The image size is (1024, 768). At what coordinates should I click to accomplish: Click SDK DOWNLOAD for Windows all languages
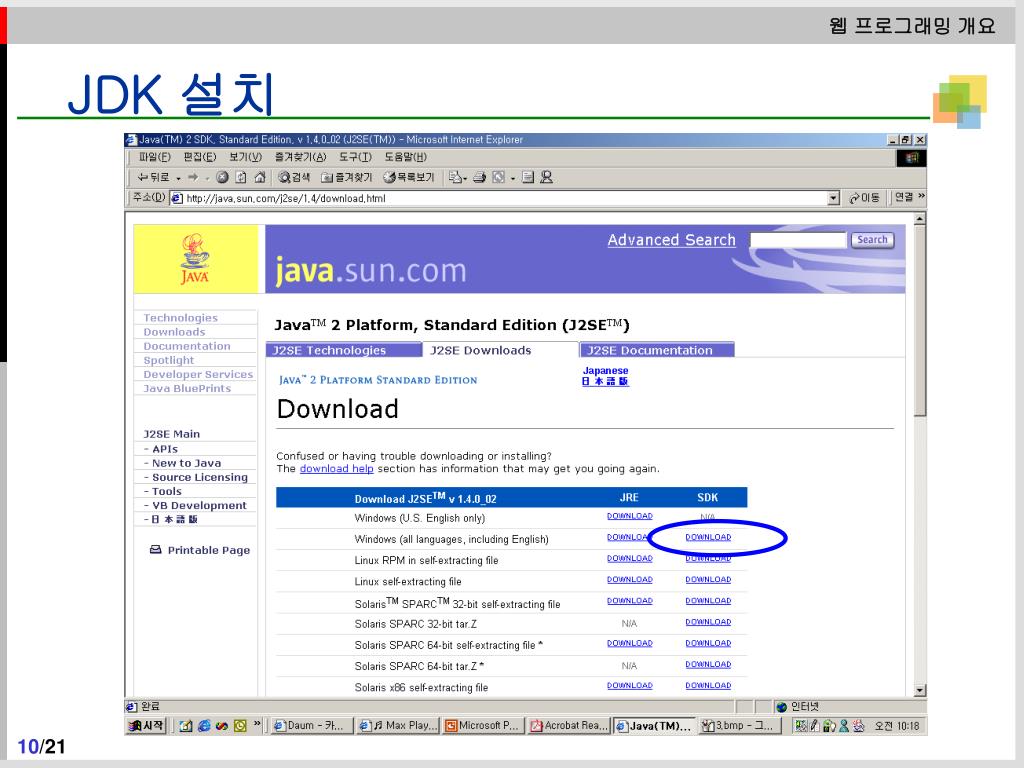(x=708, y=537)
